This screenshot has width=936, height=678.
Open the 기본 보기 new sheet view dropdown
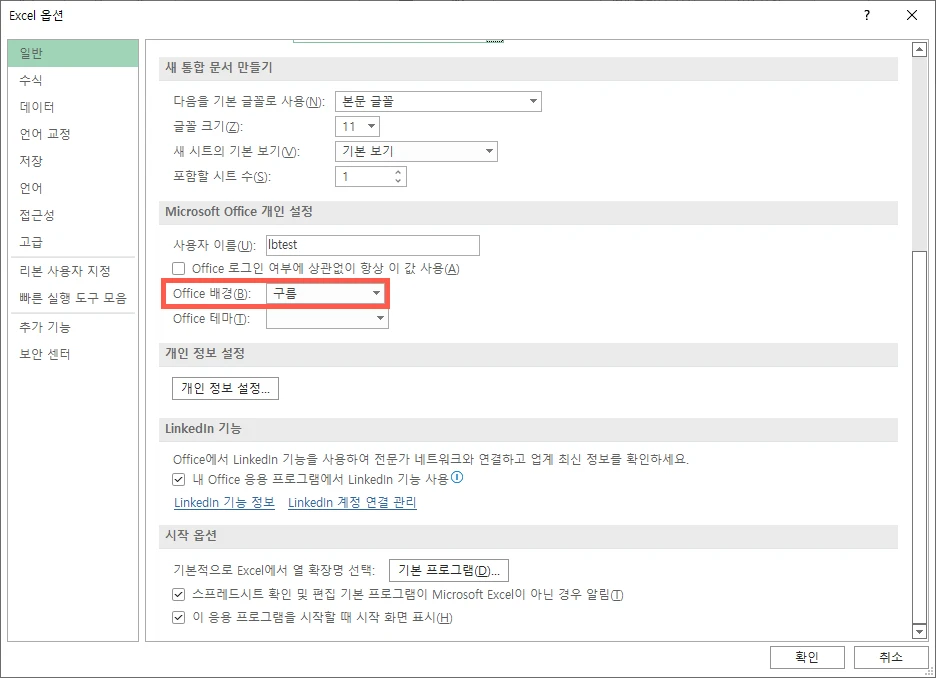416,151
